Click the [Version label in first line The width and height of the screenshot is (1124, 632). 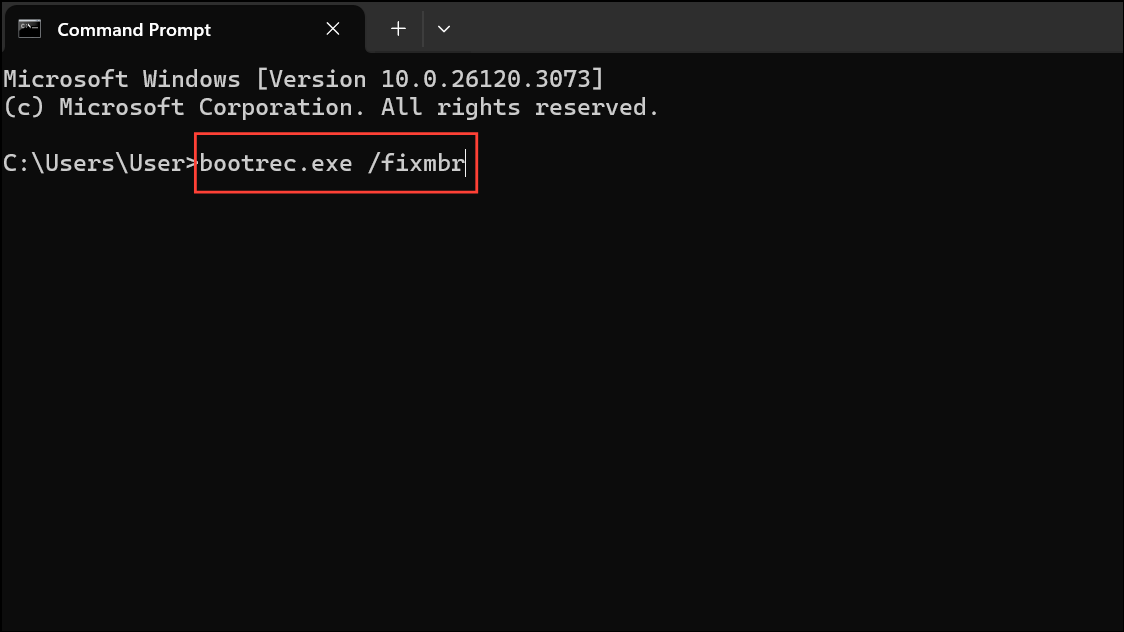click(x=311, y=79)
